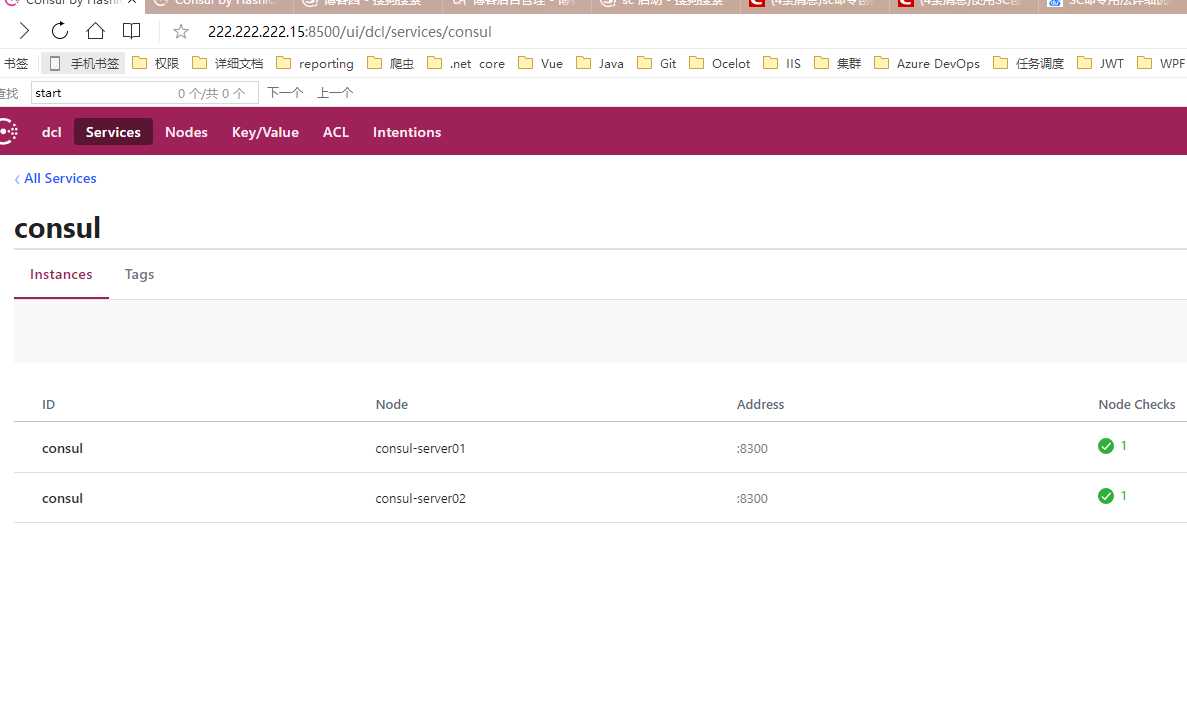Select Services in the Consul navigation
The height and width of the screenshot is (728, 1187).
click(x=113, y=132)
